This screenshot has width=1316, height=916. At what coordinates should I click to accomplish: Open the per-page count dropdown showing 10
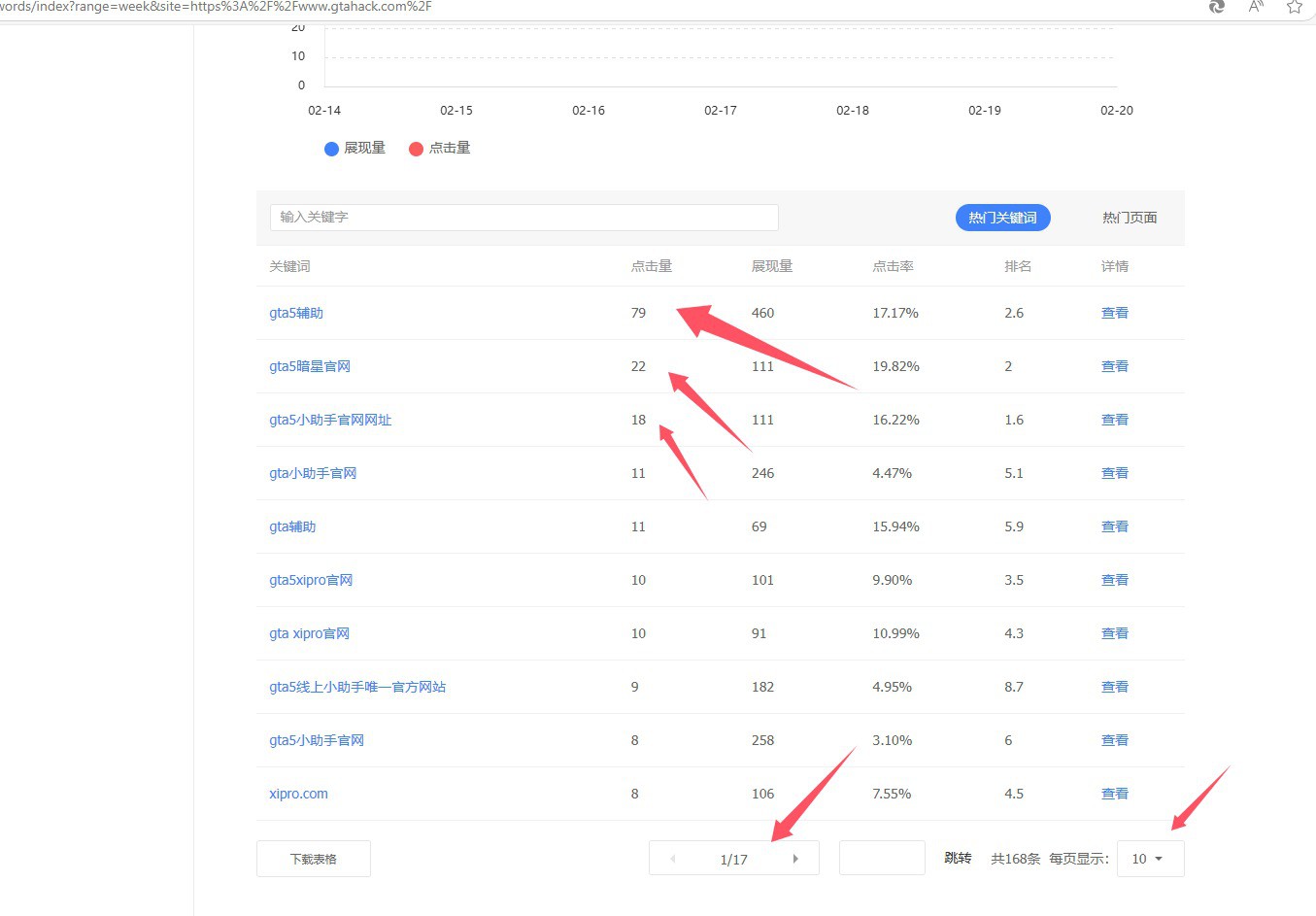tap(1150, 859)
